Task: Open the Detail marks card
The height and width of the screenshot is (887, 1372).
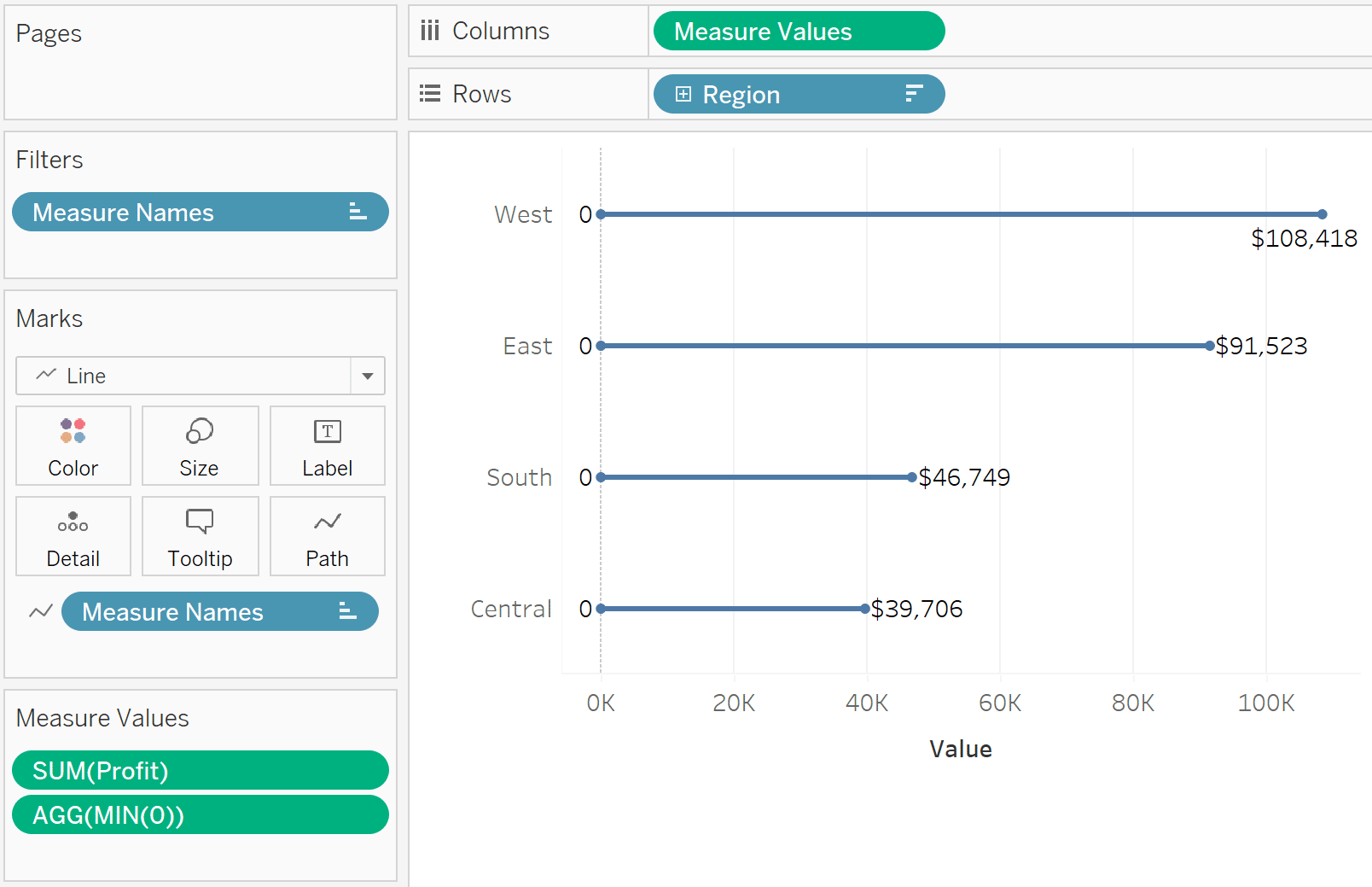Action: pos(73,536)
